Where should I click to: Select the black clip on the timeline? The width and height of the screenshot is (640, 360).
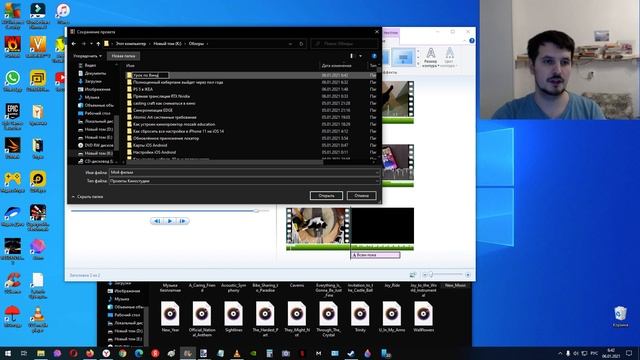click(x=382, y=226)
